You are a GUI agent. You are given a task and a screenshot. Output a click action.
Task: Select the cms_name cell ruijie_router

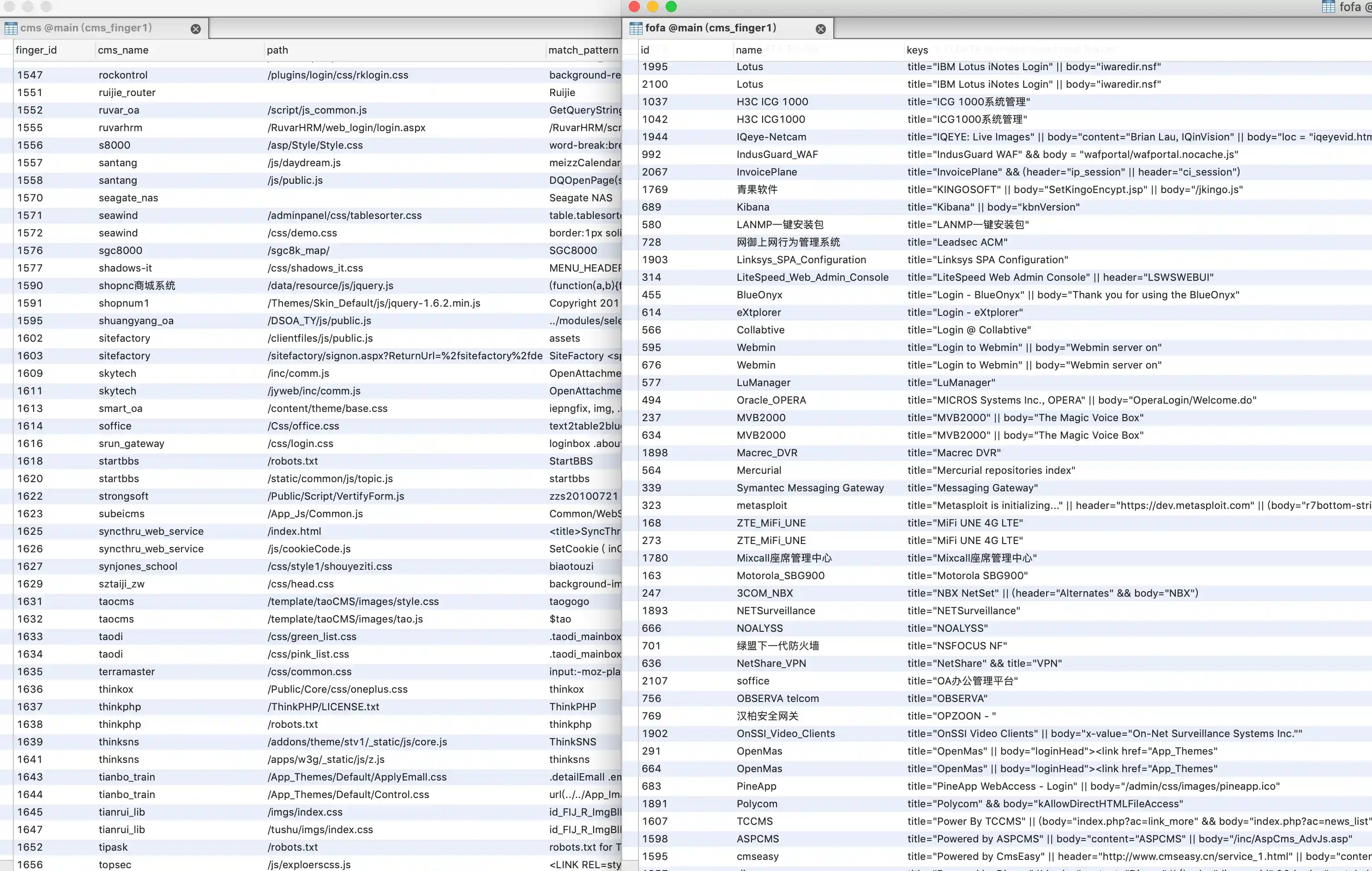pyautogui.click(x=127, y=92)
